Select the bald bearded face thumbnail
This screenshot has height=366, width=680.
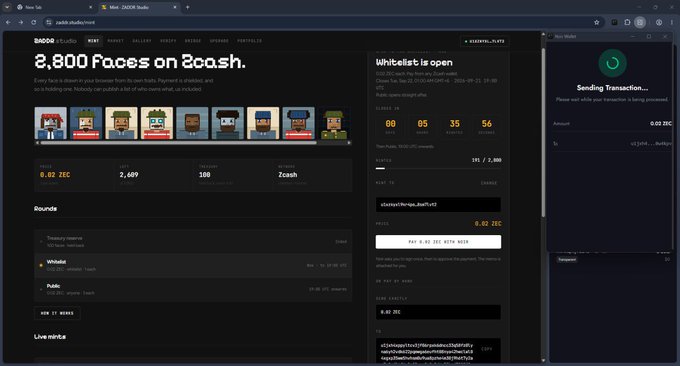click(192, 123)
